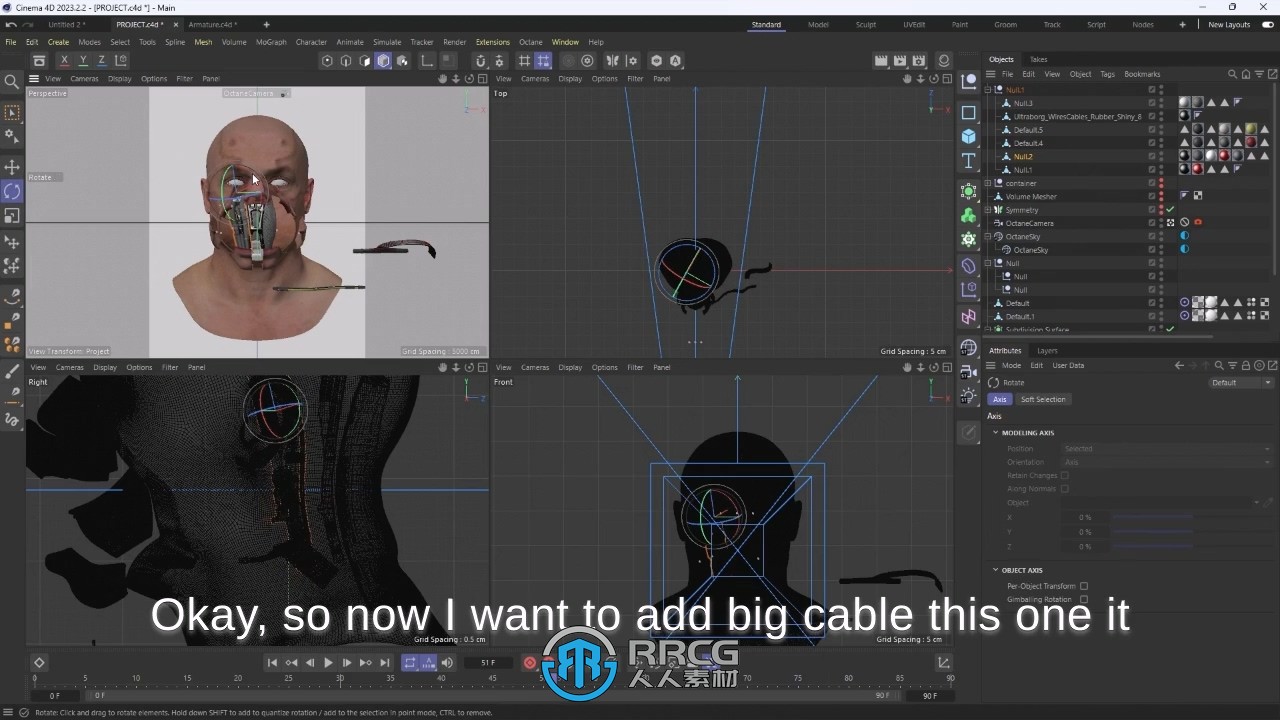Click the Null object icon in side palette
The width and height of the screenshot is (1280, 720).
click(x=968, y=83)
